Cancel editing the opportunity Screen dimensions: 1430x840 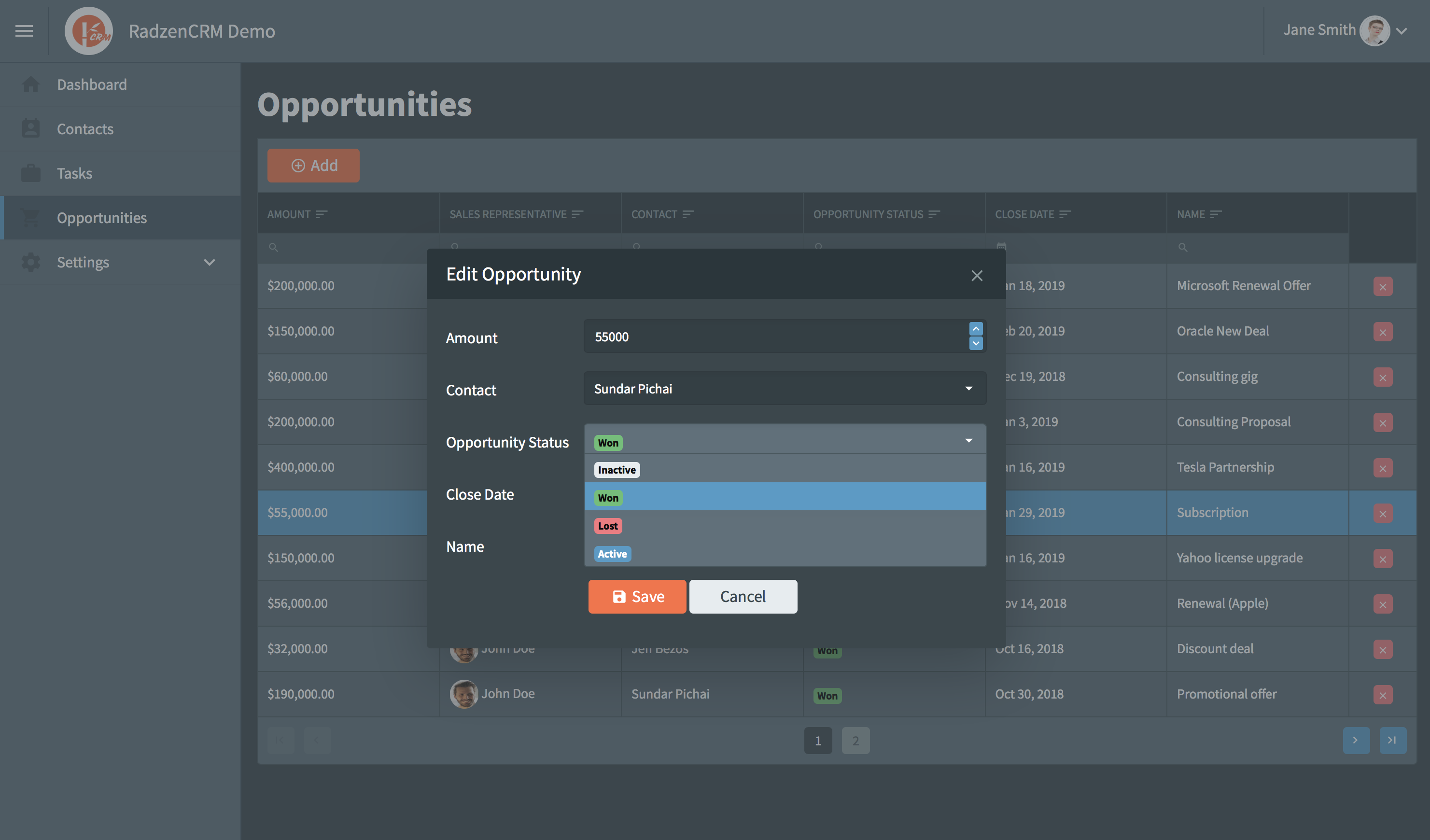pos(742,597)
